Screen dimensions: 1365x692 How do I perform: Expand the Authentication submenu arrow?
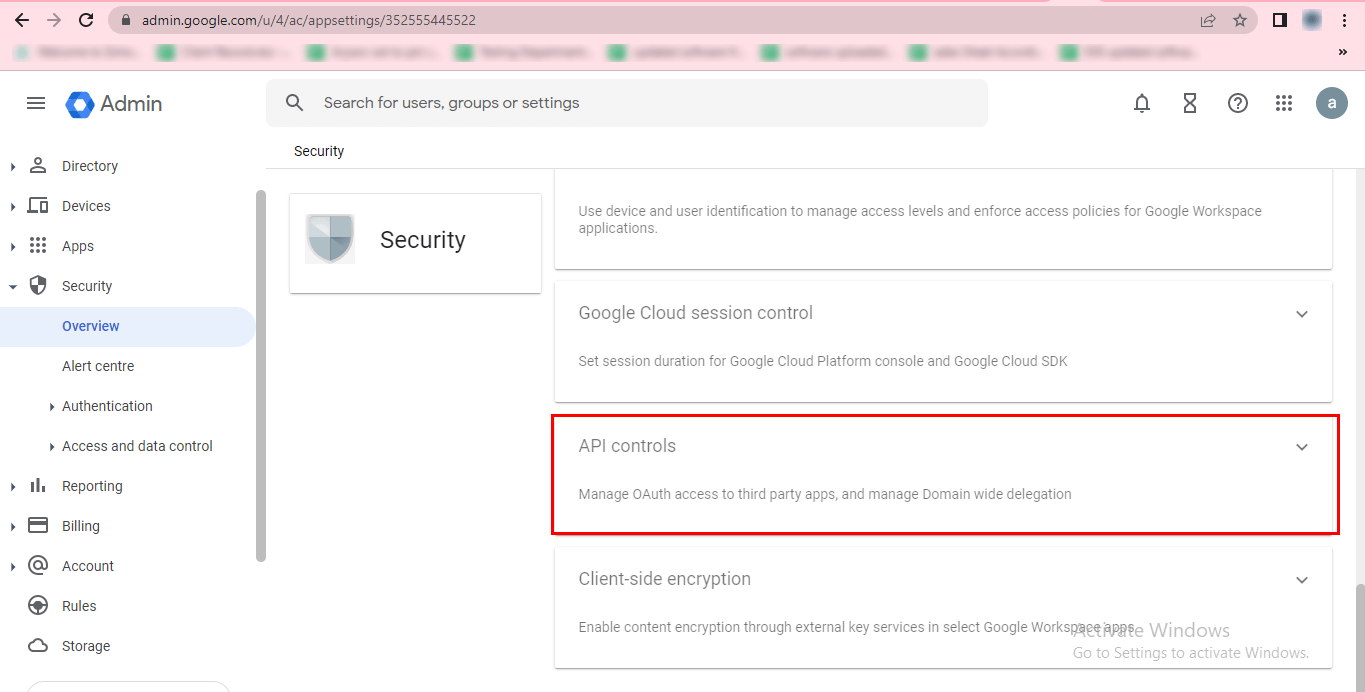[x=52, y=407]
